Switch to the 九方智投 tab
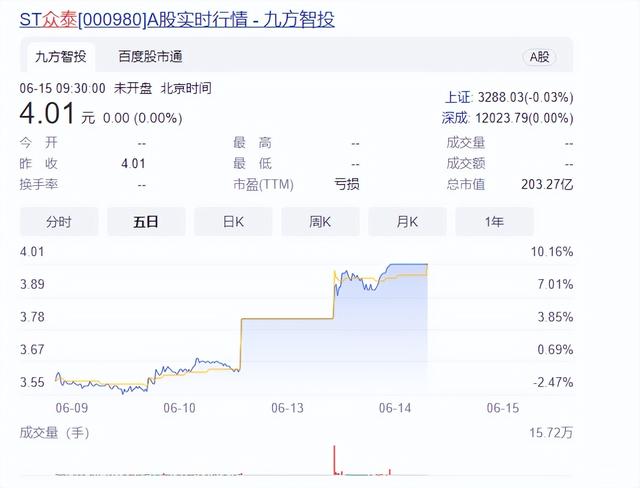The image size is (640, 488). pyautogui.click(x=60, y=57)
